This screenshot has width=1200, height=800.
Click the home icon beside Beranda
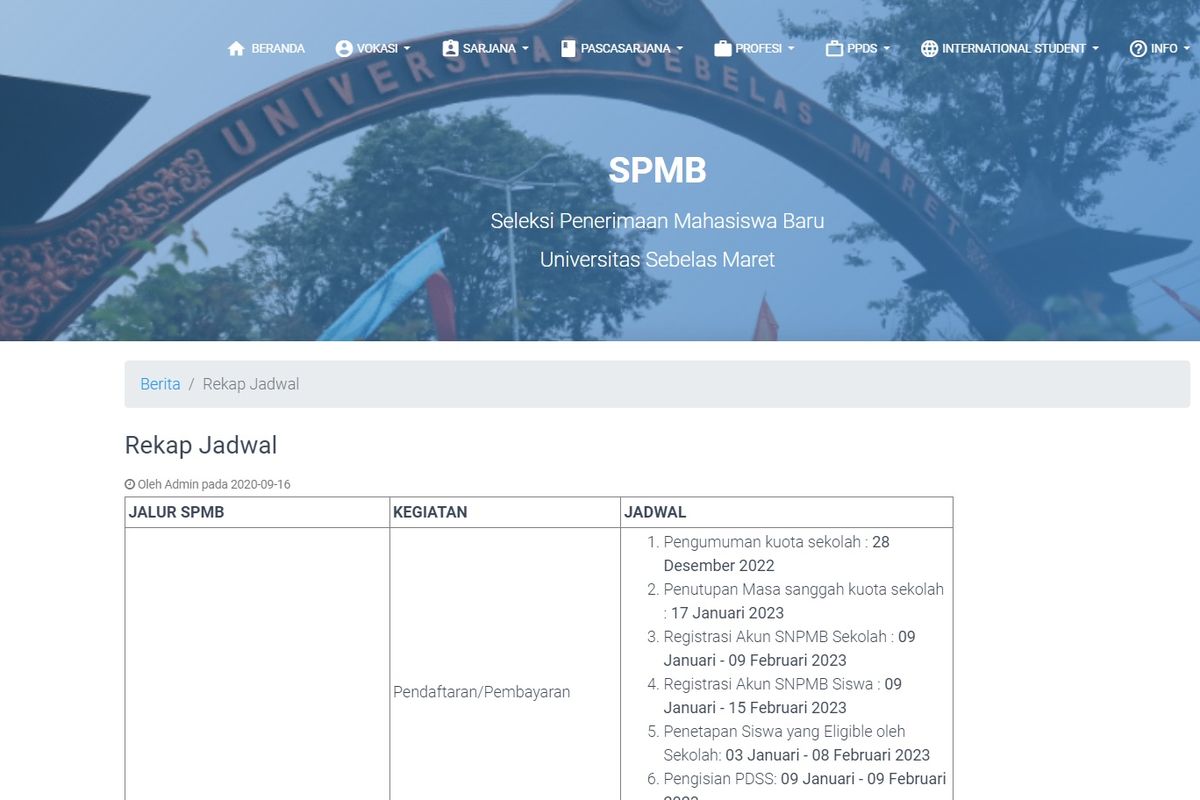click(x=236, y=48)
